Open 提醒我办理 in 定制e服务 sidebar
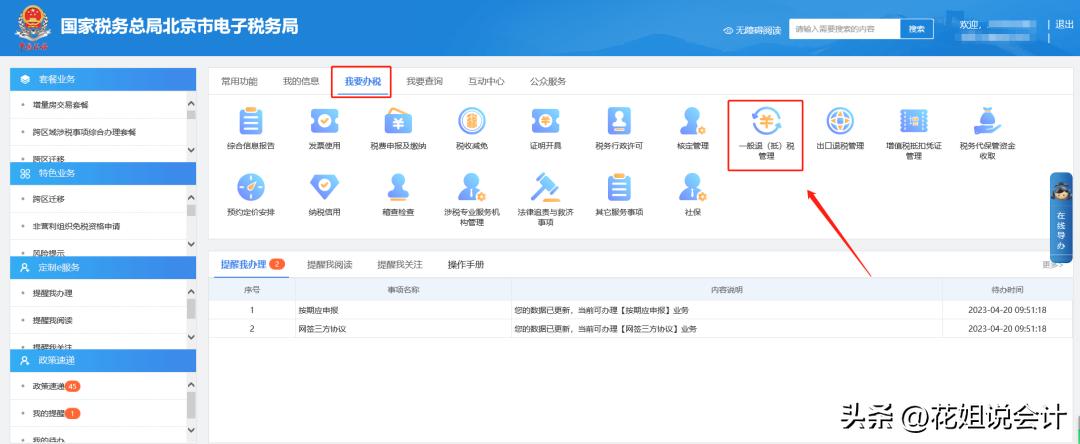The width and height of the screenshot is (1080, 444). [x=52, y=293]
